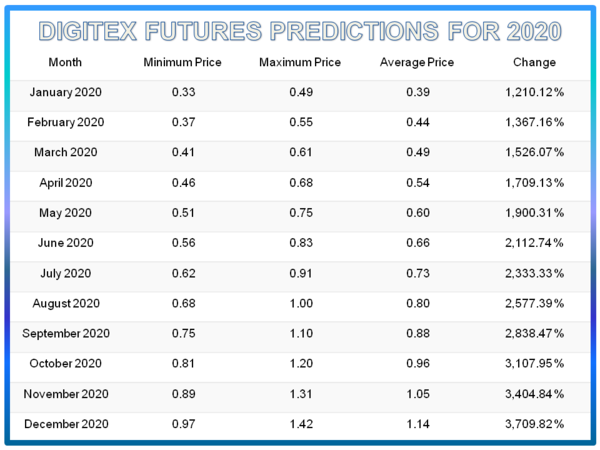Click the Minimum Price column header
This screenshot has width=600, height=450.
(182, 63)
